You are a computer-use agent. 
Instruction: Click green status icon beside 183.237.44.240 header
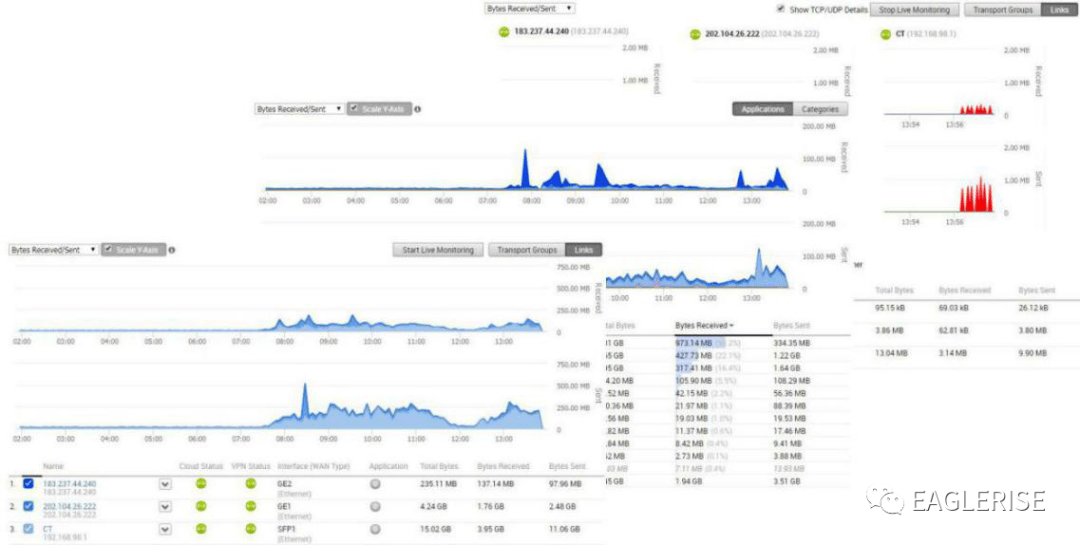[x=503, y=32]
